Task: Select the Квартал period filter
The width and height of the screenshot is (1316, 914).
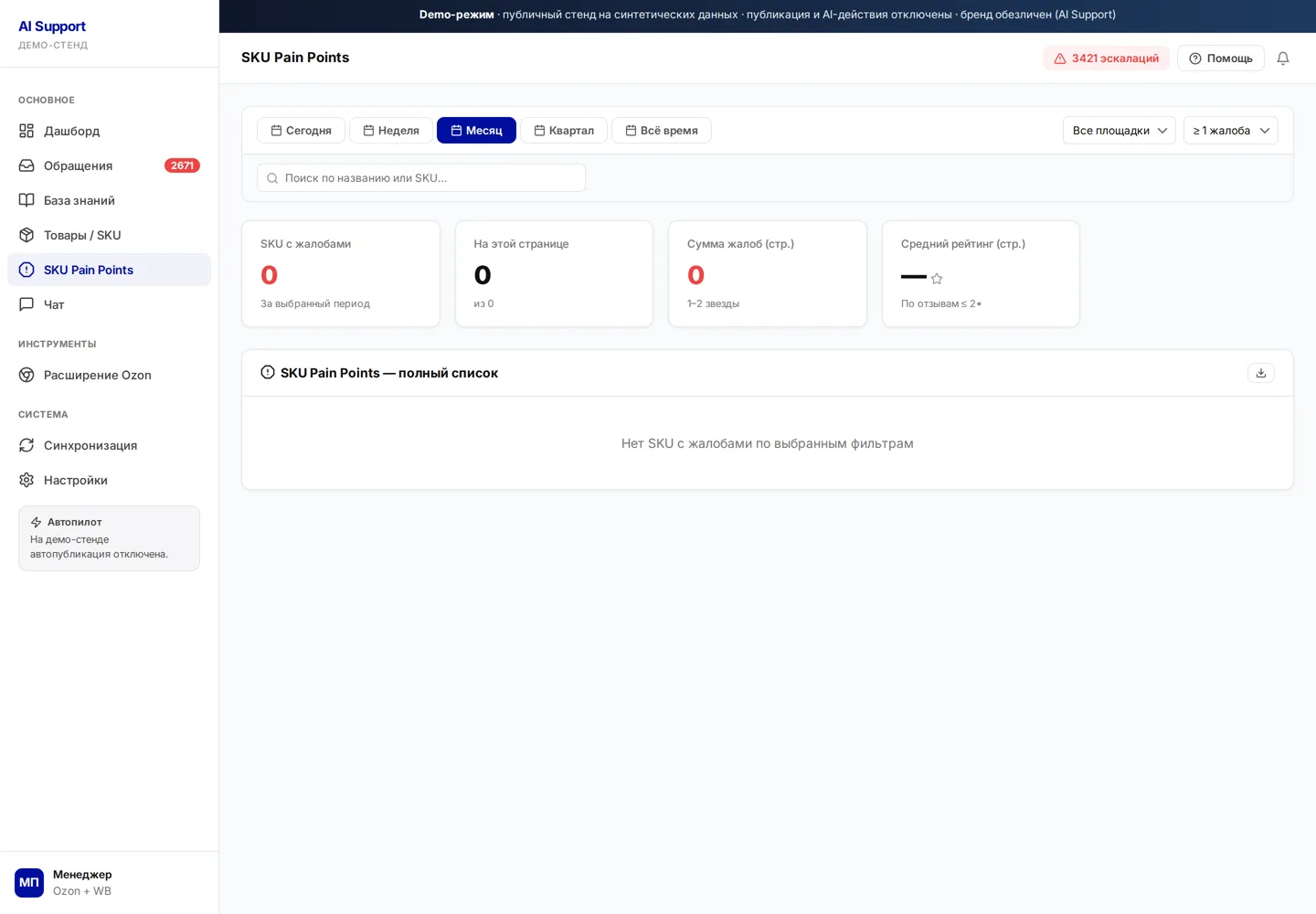Action: point(564,131)
